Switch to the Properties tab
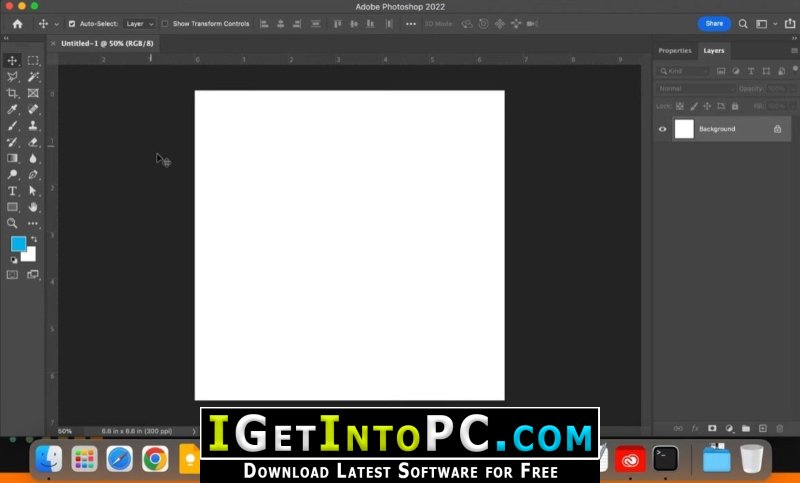Screen dimensions: 800x483 pyautogui.click(x=674, y=50)
